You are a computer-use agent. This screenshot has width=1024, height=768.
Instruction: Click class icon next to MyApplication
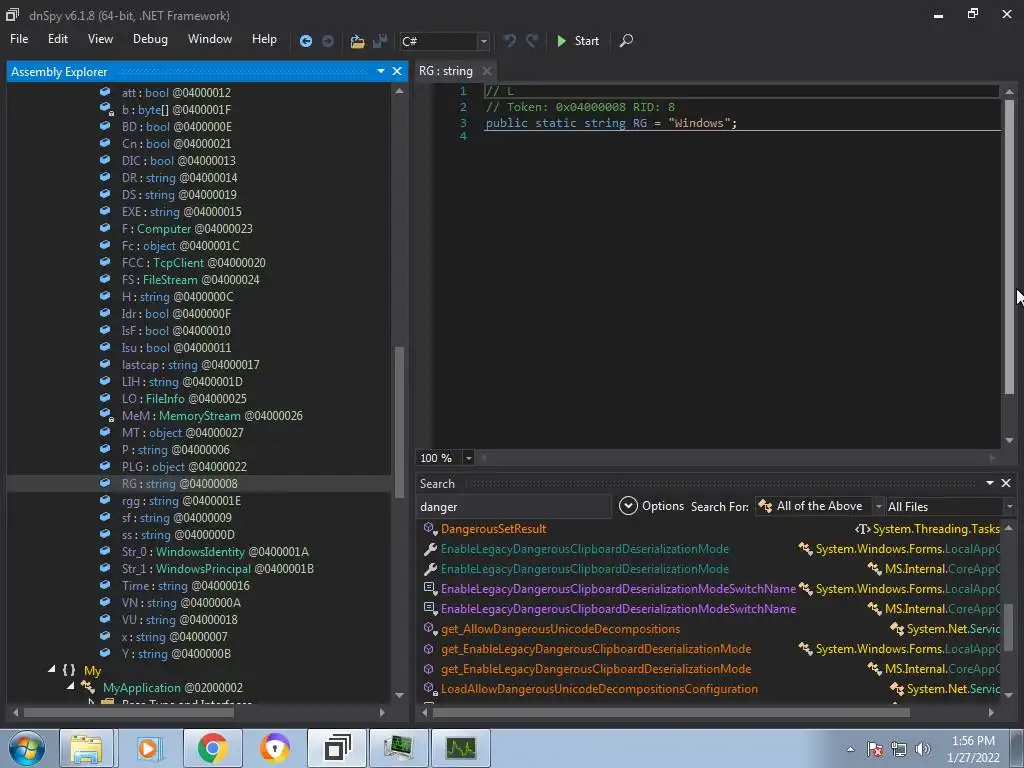point(88,687)
